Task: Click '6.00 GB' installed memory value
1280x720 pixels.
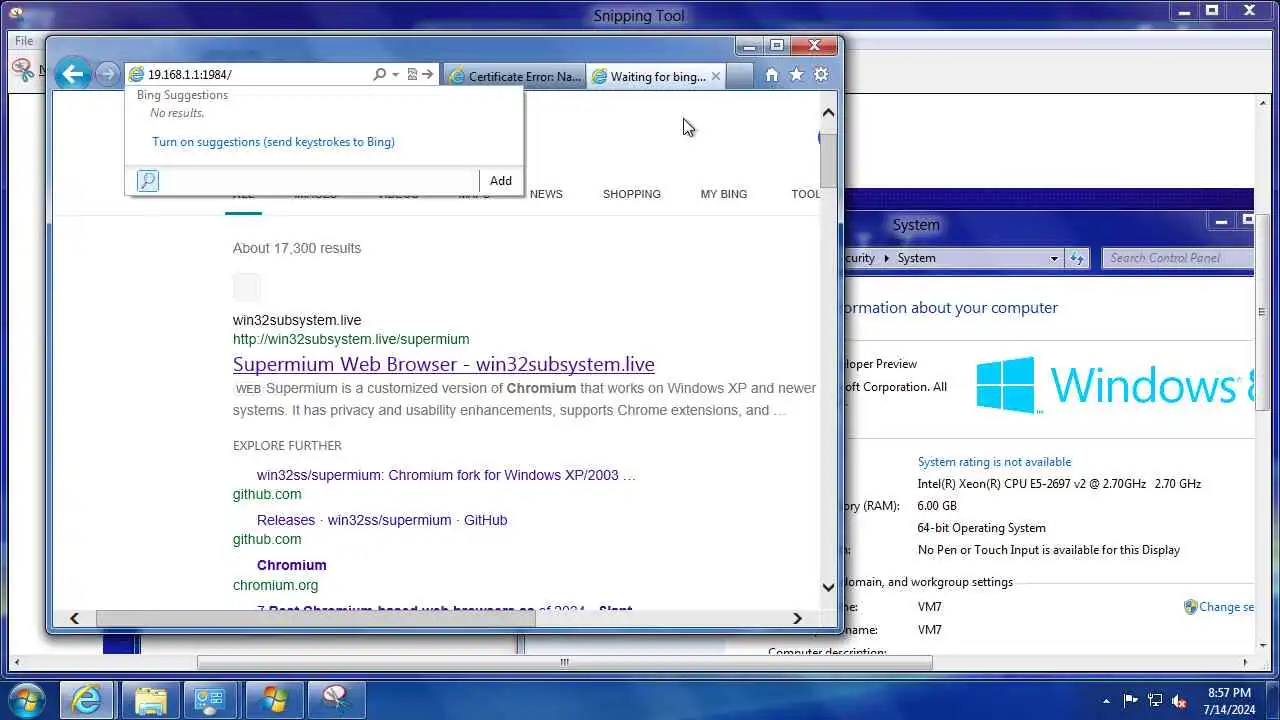Action: tap(937, 506)
